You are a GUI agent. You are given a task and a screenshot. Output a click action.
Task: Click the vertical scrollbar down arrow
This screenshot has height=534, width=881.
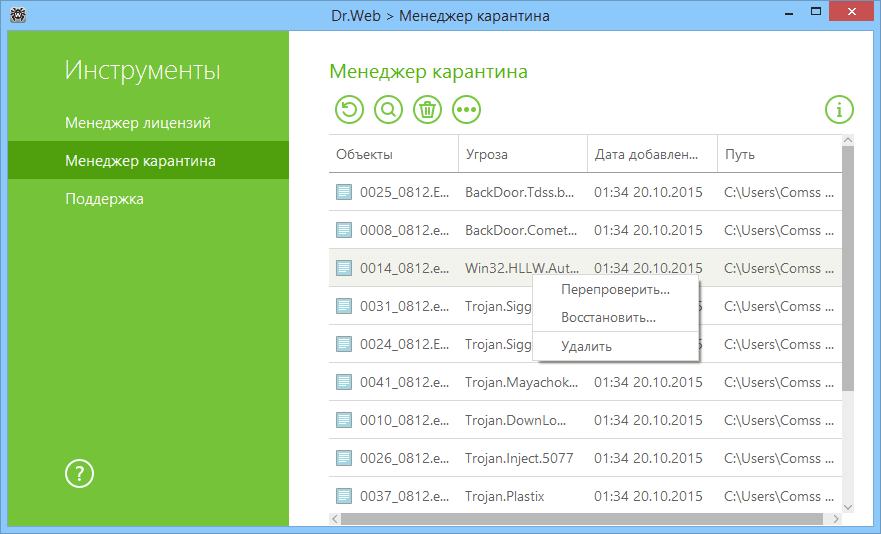tap(848, 507)
